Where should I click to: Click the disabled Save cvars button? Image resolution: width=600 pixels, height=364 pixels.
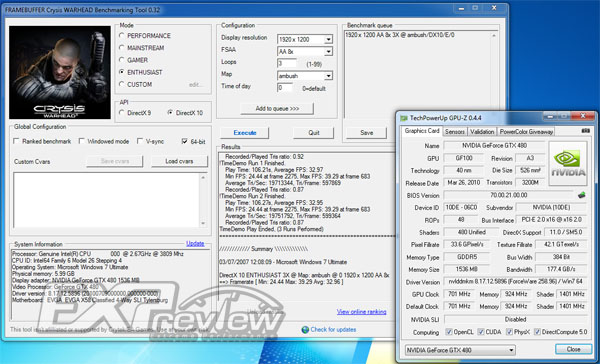[115, 161]
